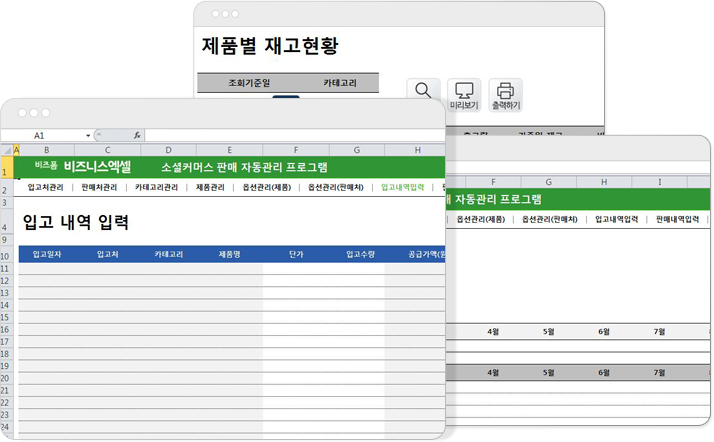Select column H header in front sheet
This screenshot has height=442, width=714.
click(417, 150)
